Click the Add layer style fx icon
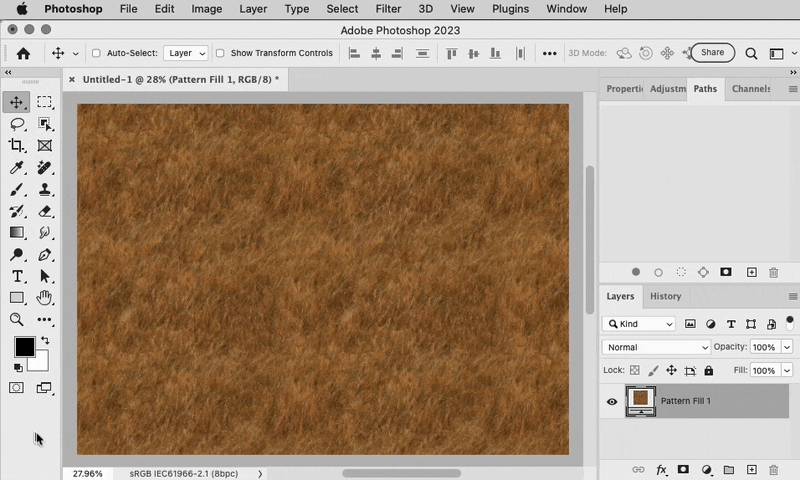Viewport: 800px width, 480px height. click(x=661, y=470)
